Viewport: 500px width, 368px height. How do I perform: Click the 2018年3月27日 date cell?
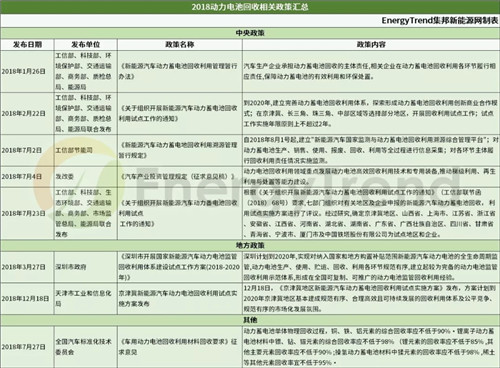(27, 267)
